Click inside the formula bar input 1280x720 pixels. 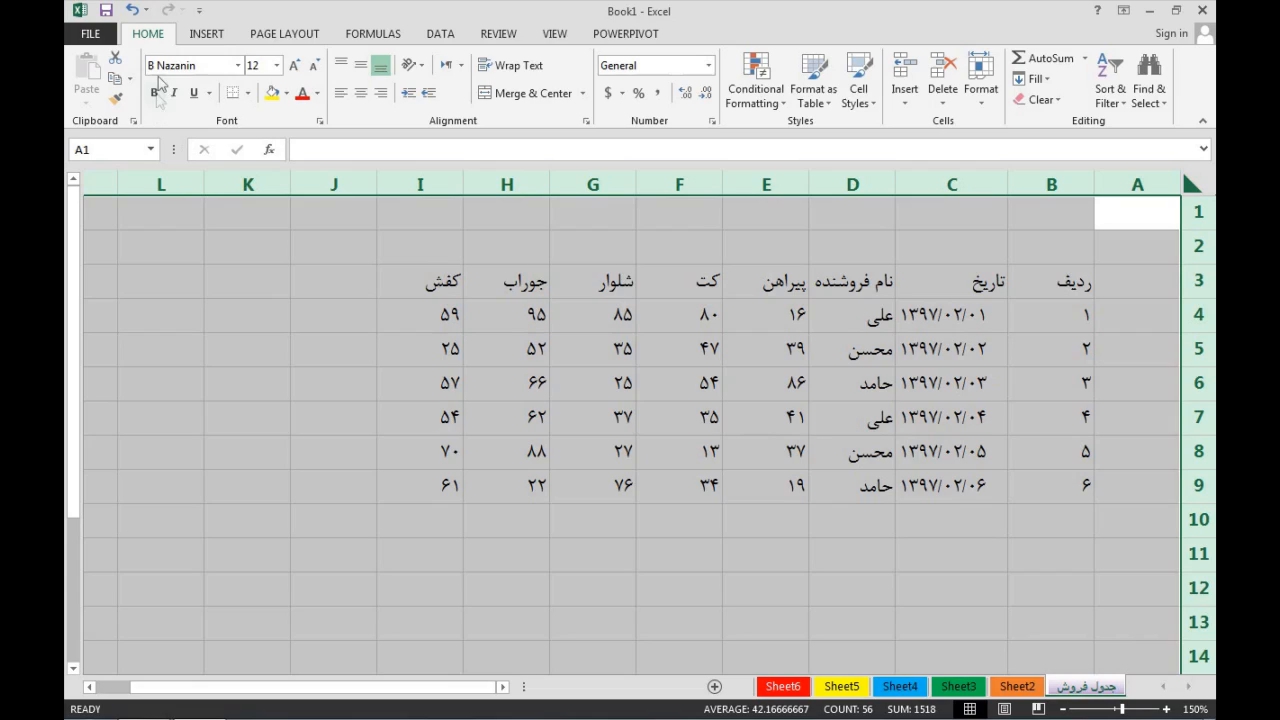pyautogui.click(x=740, y=150)
